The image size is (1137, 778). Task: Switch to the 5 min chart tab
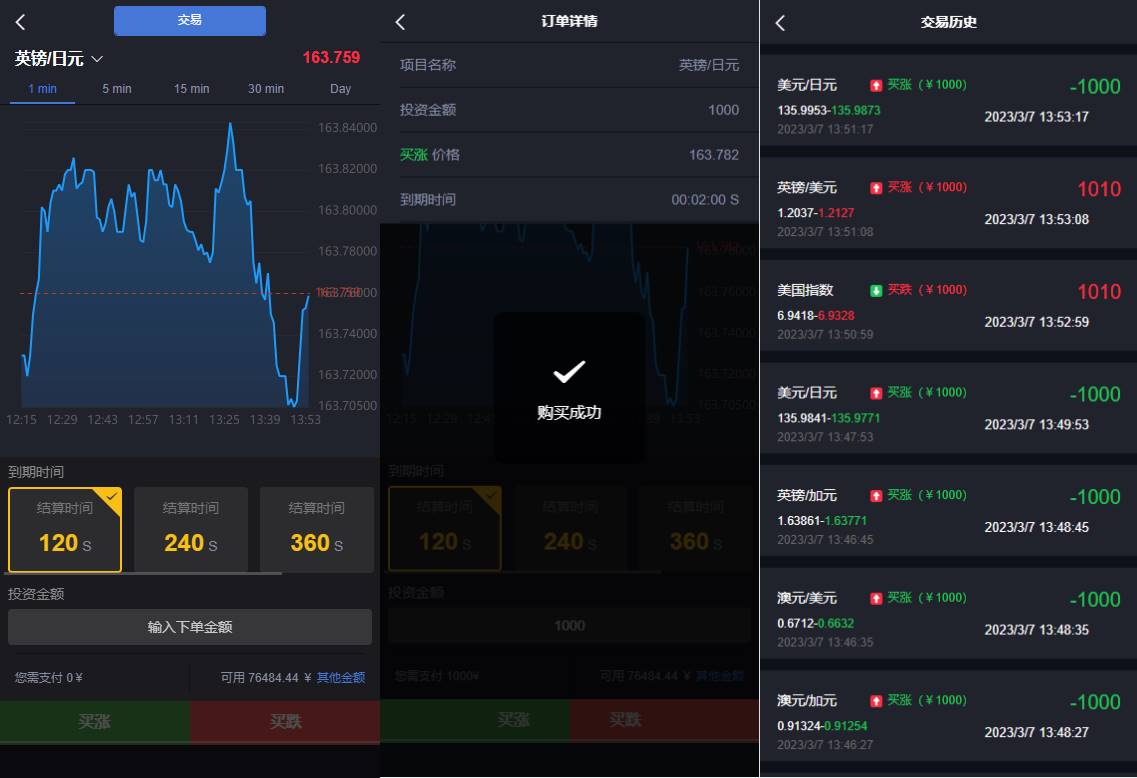(x=116, y=88)
